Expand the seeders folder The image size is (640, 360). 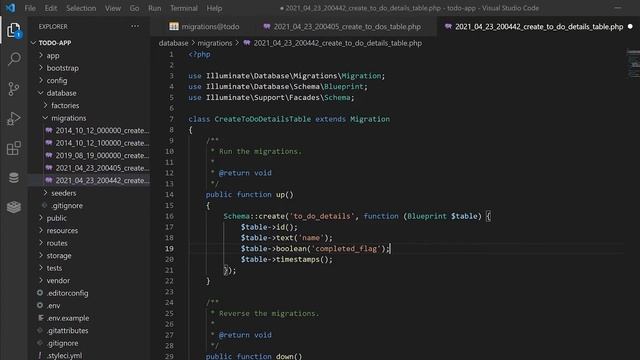64,193
